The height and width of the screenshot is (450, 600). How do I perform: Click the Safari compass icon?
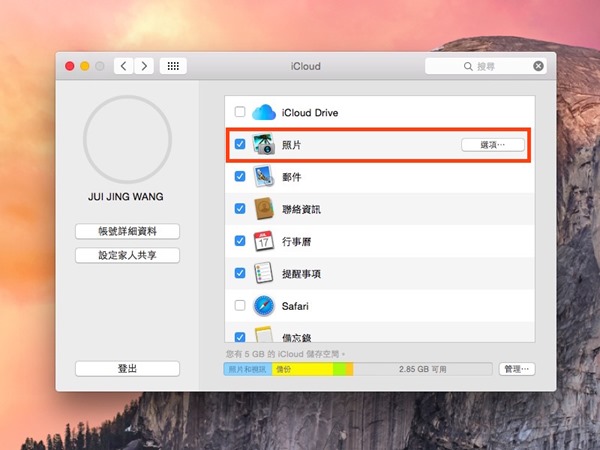click(264, 306)
